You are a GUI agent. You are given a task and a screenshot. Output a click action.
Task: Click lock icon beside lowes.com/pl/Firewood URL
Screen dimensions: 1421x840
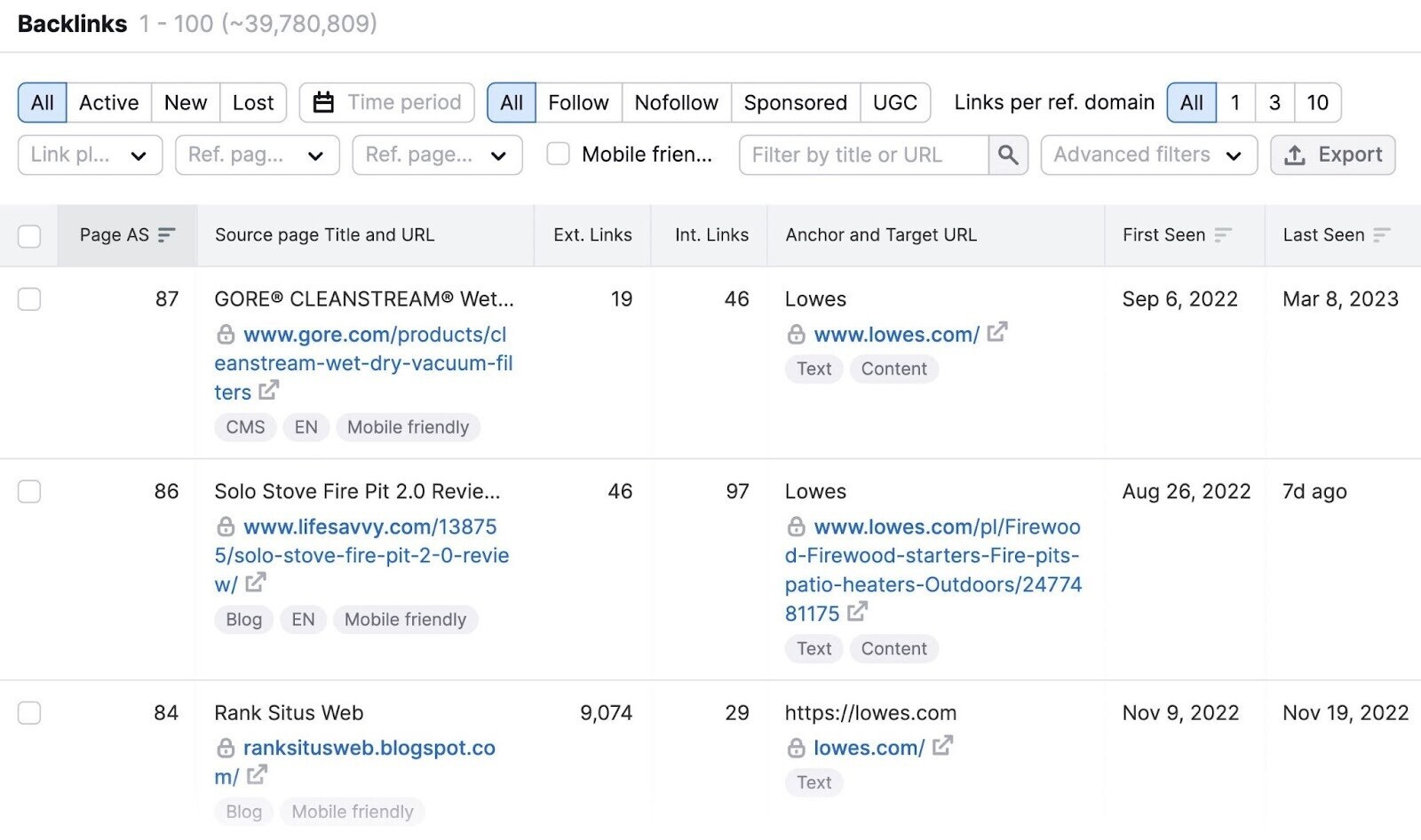[x=796, y=527]
